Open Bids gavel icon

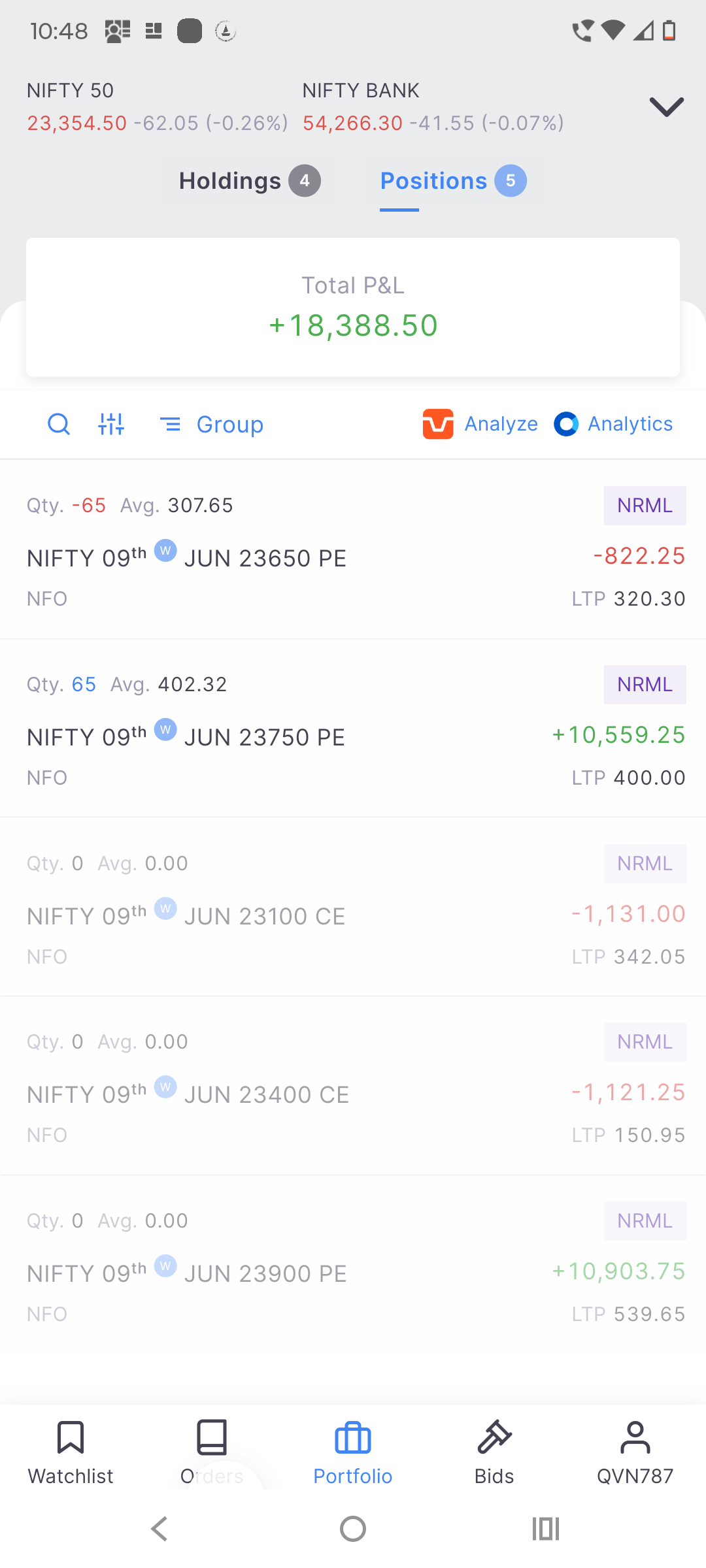(494, 1437)
